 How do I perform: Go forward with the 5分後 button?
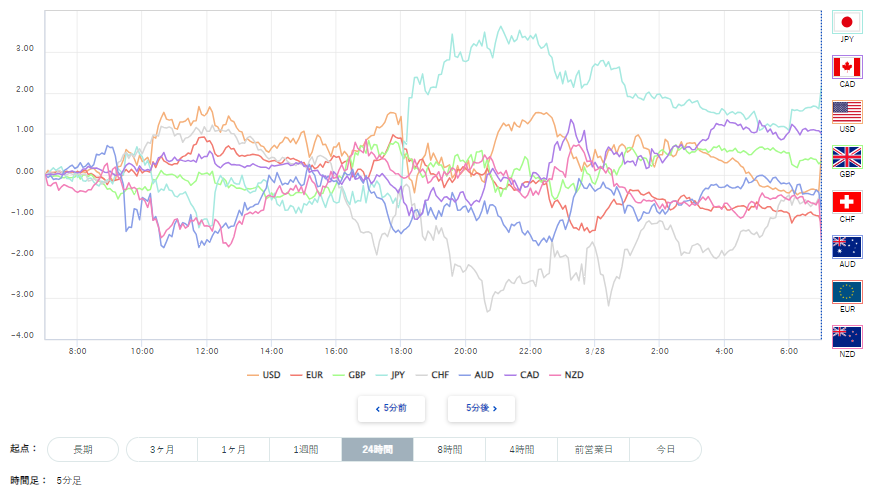[x=482, y=409]
